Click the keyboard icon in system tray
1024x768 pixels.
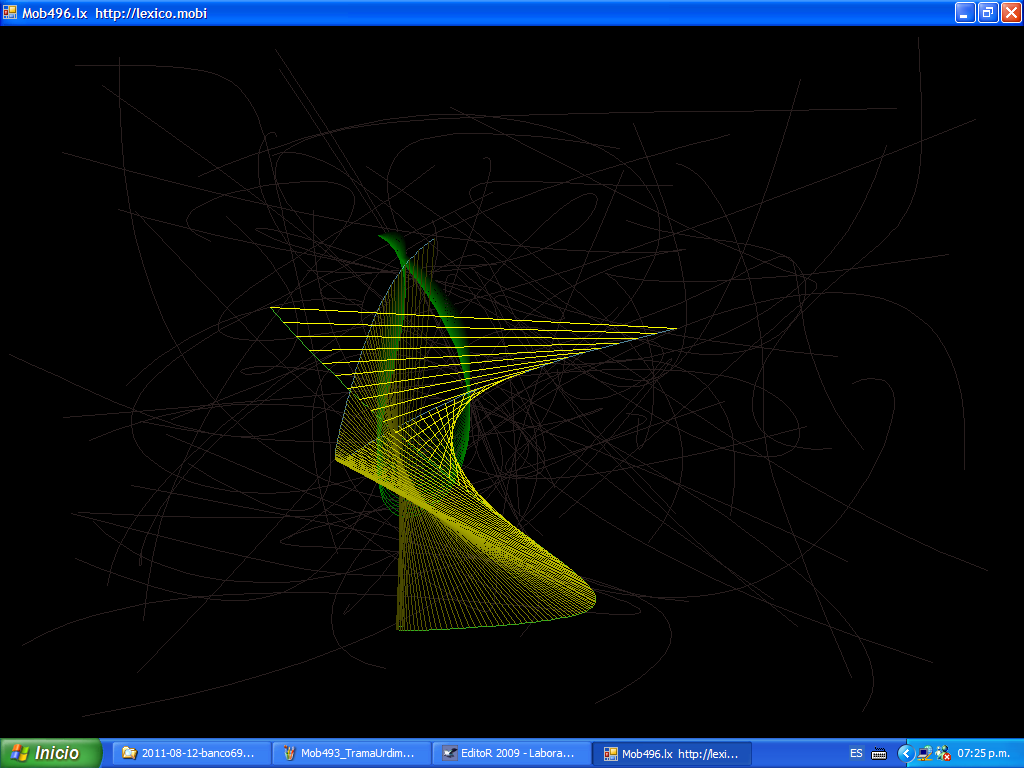pos(879,753)
